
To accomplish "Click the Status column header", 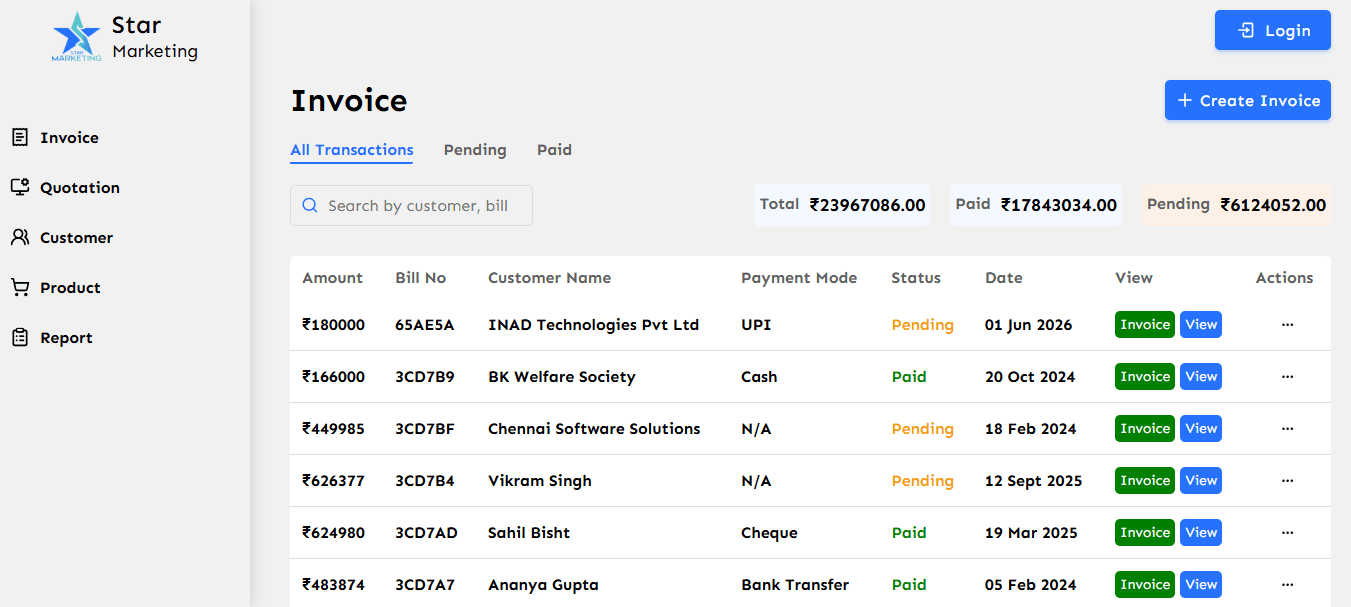I will [916, 278].
